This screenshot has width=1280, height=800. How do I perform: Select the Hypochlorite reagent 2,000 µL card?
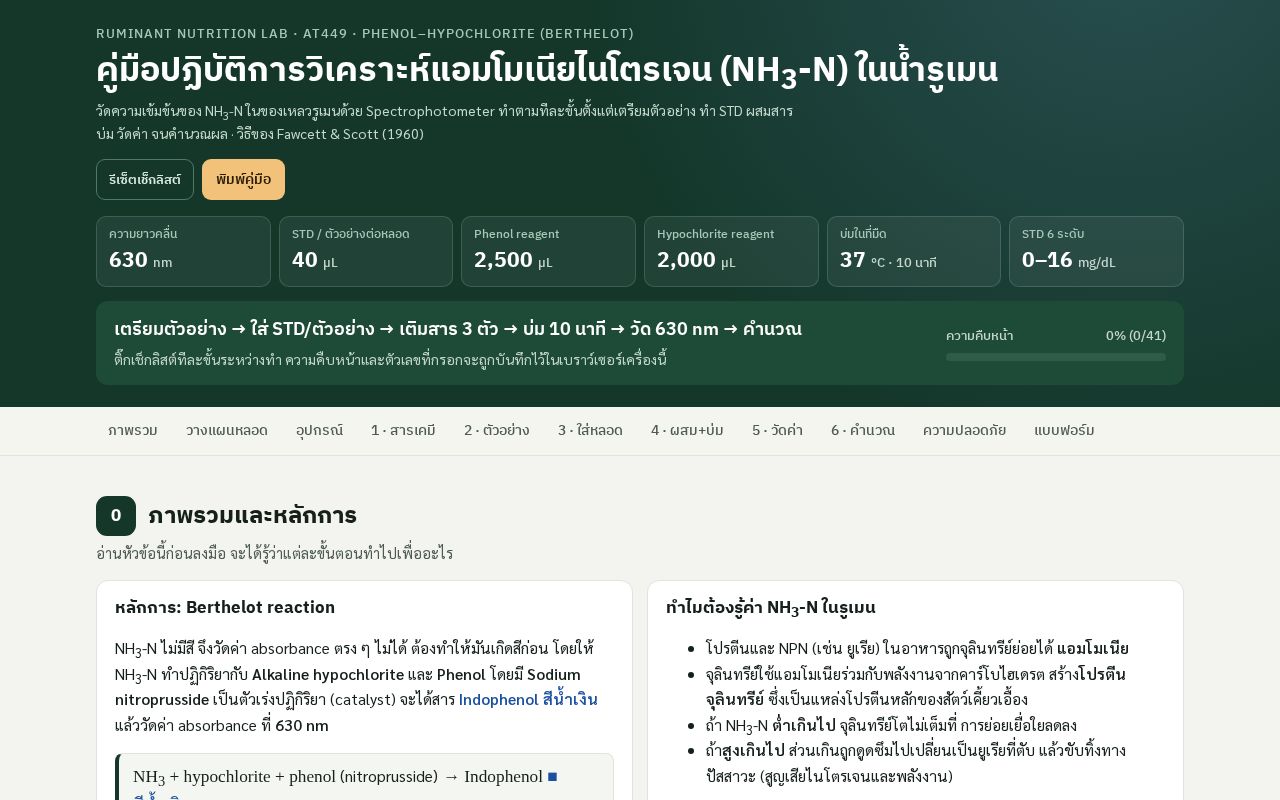pos(731,251)
